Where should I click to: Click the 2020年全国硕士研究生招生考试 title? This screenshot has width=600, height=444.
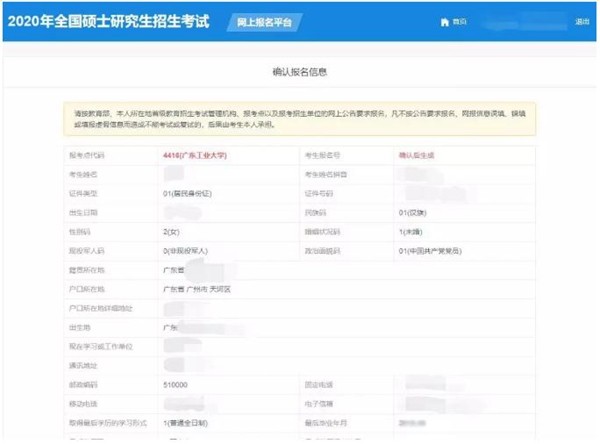[x=109, y=21]
